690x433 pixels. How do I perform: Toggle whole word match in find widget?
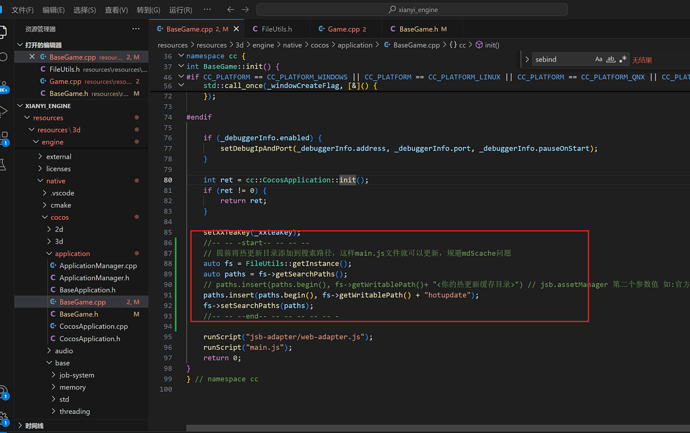(610, 60)
